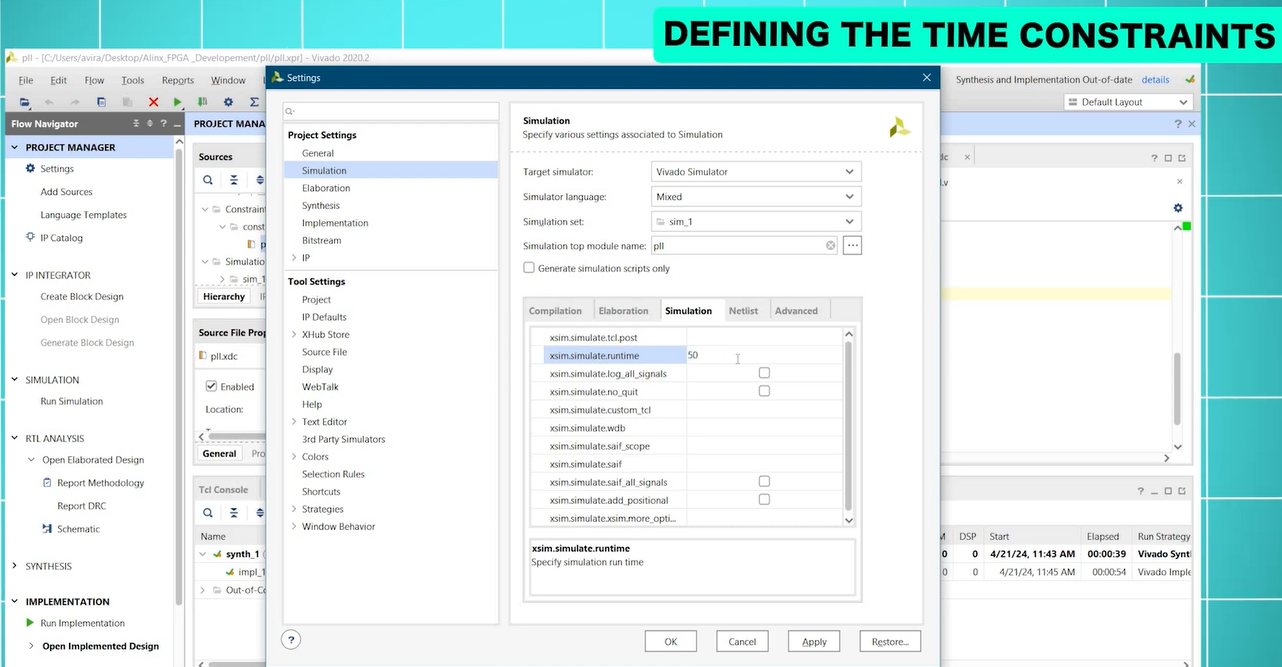Switch to the Elaboration tab
Viewport: 1282px width, 667px height.
[624, 311]
